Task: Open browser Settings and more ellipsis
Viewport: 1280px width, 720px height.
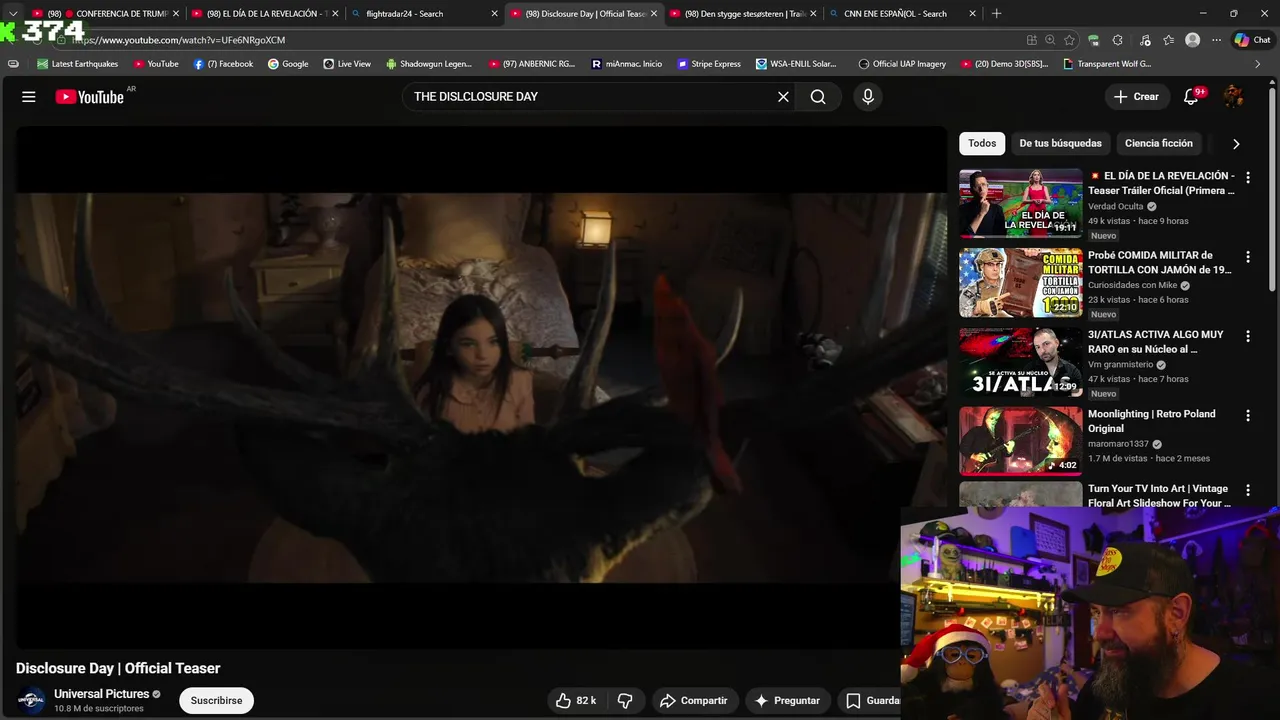Action: point(1216,40)
